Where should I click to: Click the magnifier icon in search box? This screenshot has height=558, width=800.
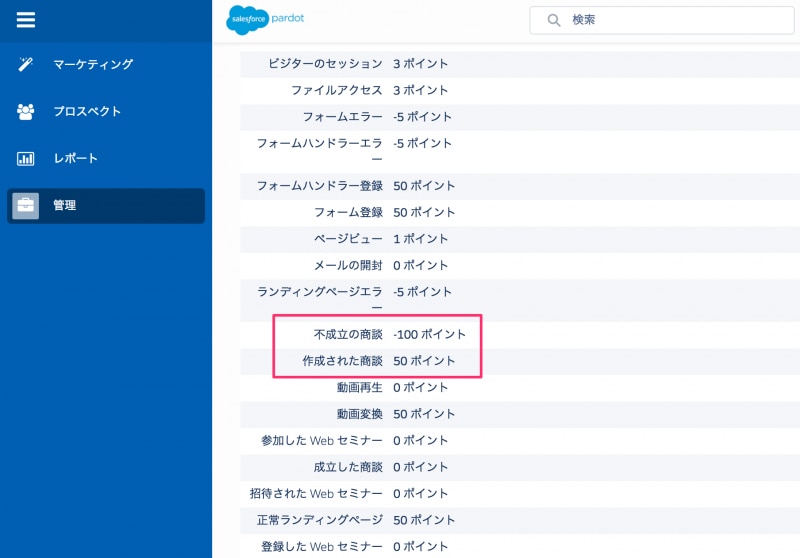[x=554, y=20]
